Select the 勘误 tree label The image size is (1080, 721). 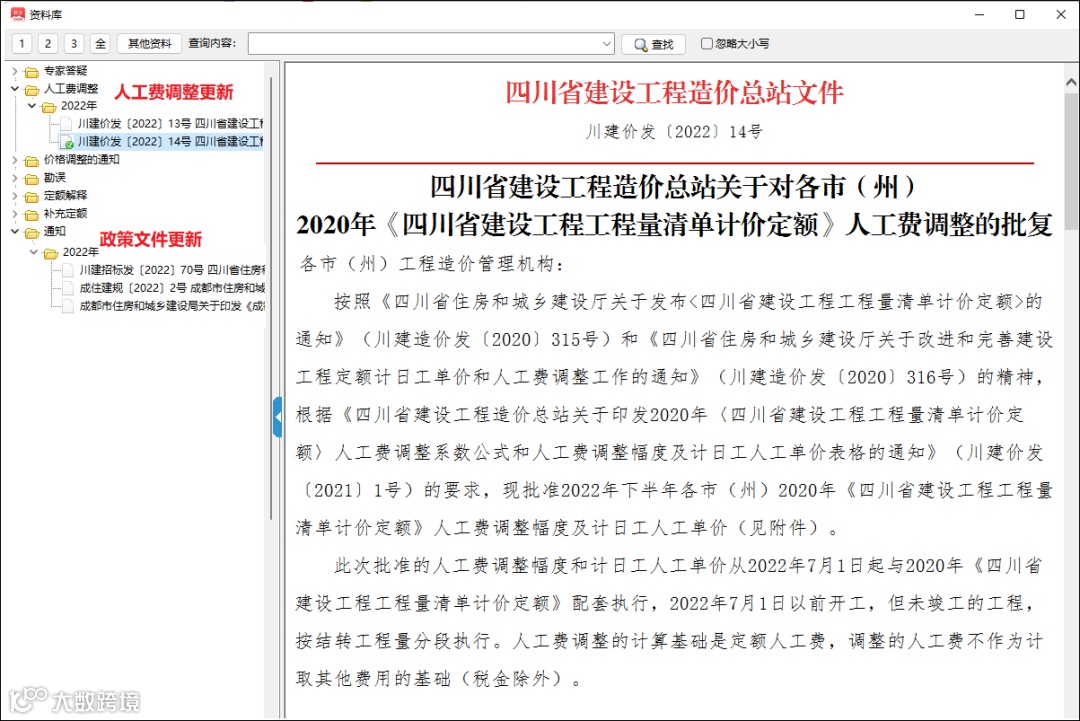54,177
